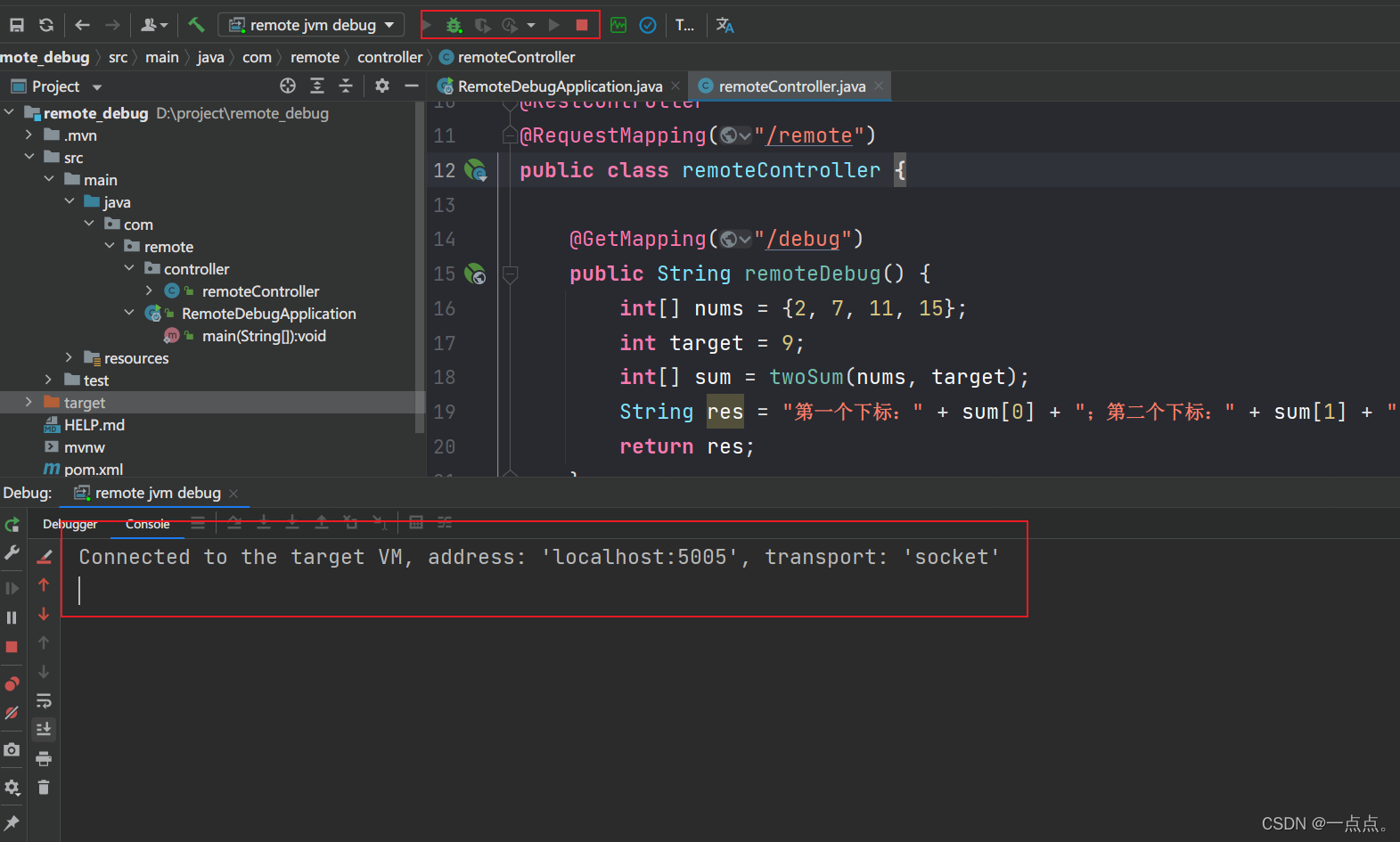Rerun the debug session with green rerun icon
Screen dimensions: 1400x842
point(12,525)
